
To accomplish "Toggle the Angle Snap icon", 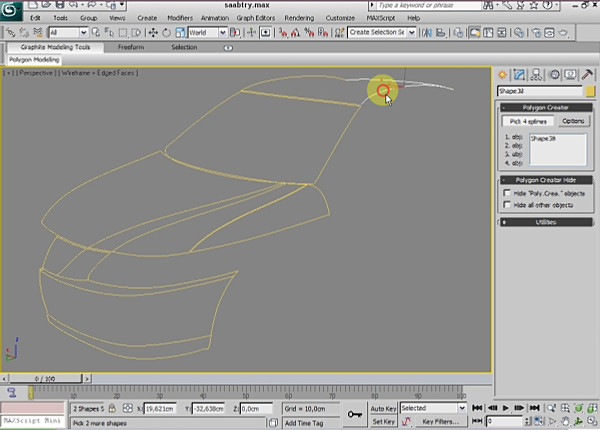I will coord(295,33).
